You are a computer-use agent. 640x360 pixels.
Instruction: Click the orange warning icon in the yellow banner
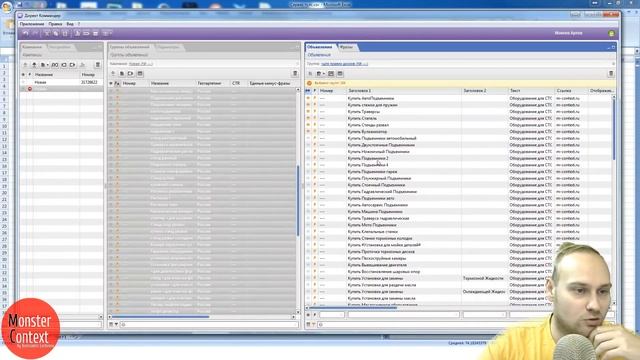pos(309,83)
